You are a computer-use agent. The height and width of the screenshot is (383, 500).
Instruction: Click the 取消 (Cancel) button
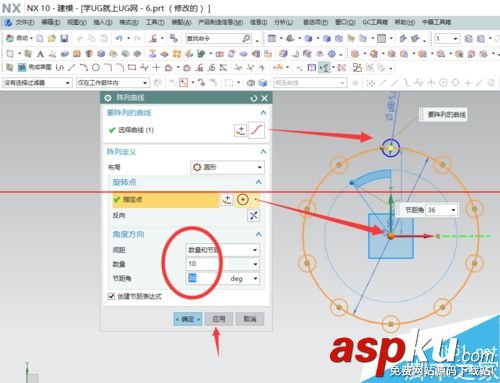point(250,319)
